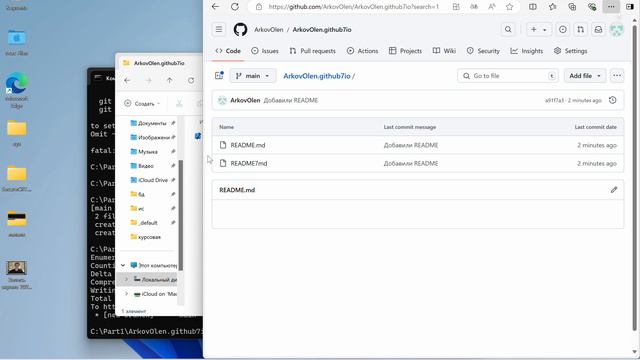Open the Pull requests tab
This screenshot has width=640, height=360.
click(312, 51)
